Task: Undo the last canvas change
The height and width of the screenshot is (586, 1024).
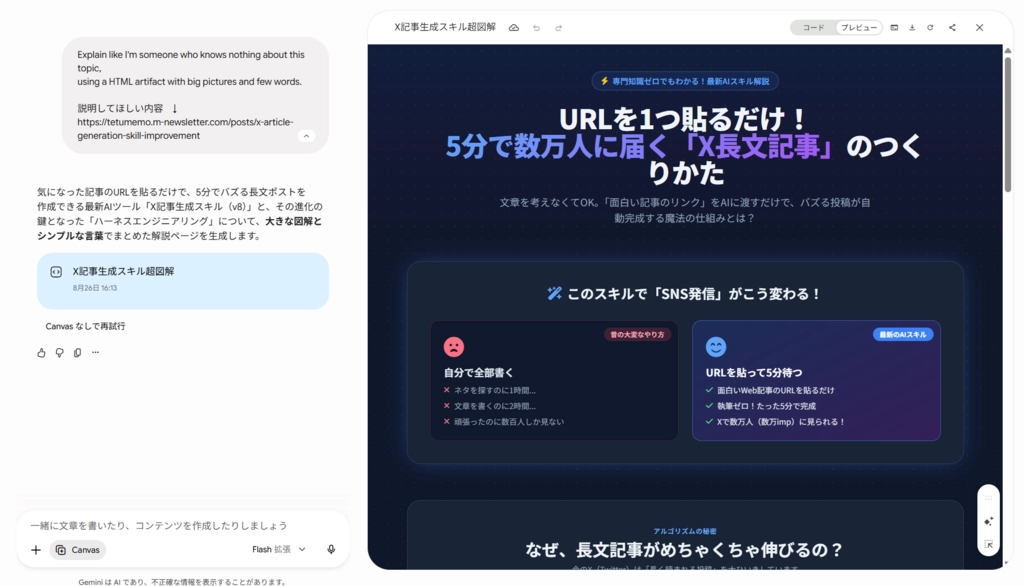Action: [536, 28]
